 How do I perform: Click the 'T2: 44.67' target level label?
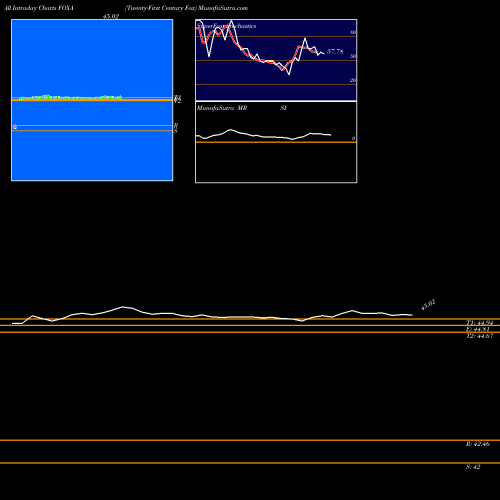coord(479,336)
